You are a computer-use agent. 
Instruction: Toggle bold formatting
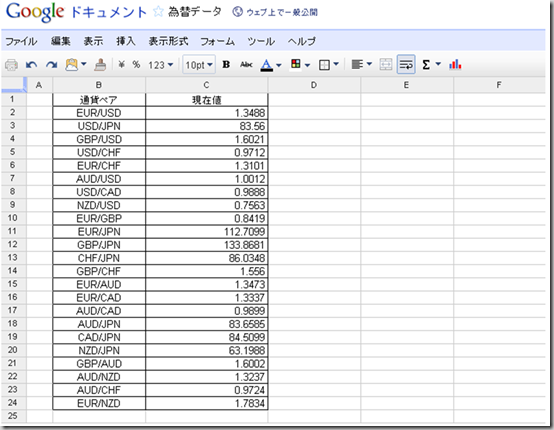click(226, 65)
